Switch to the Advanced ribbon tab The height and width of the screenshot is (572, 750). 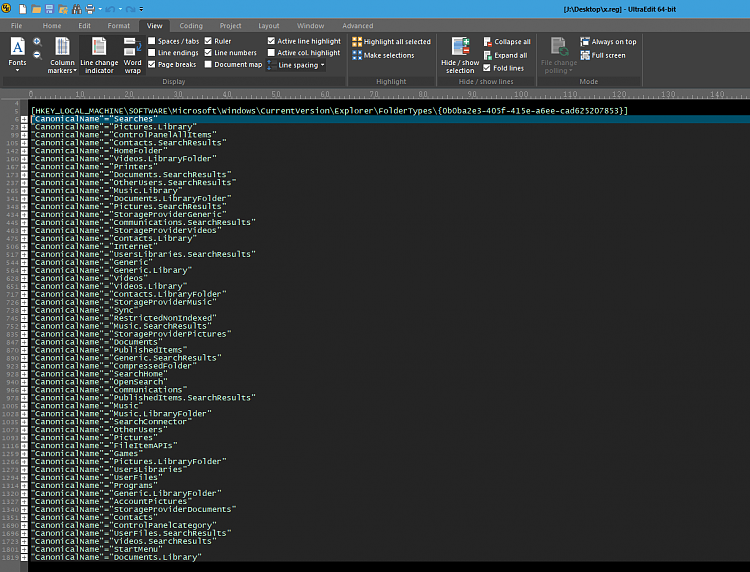pos(358,26)
